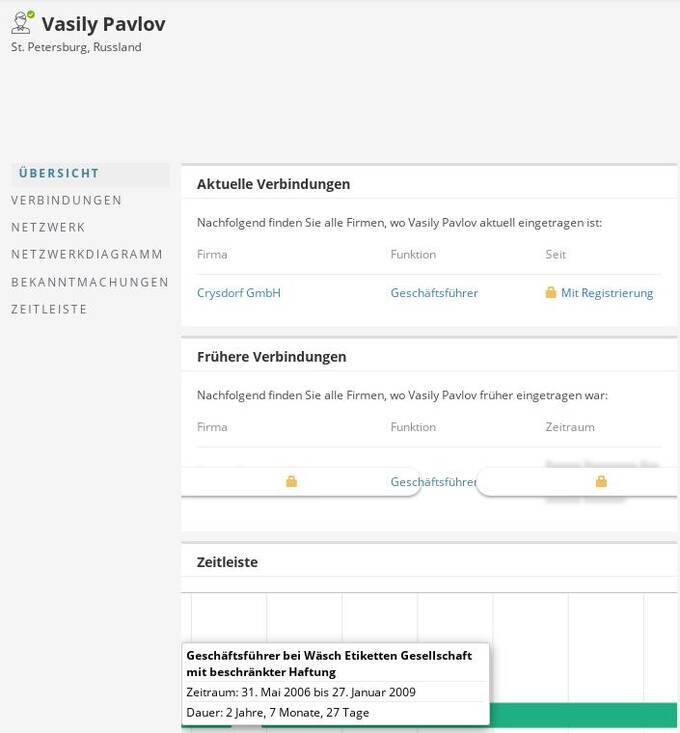This screenshot has width=680, height=733.
Task: Click the Aktuelle Verbindungen section heading
Action: point(273,184)
